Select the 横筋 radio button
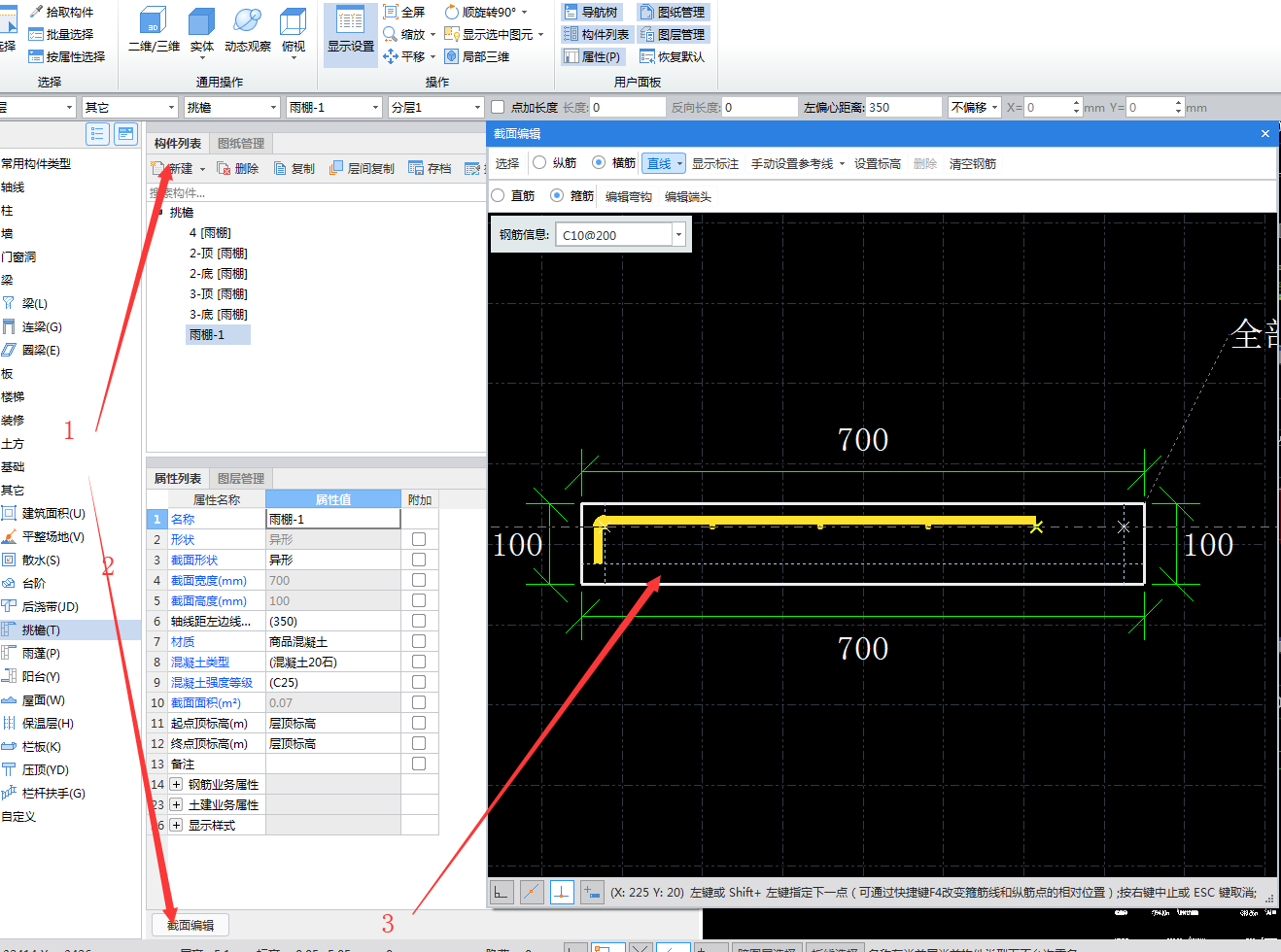This screenshot has height=952, width=1281. click(x=599, y=162)
